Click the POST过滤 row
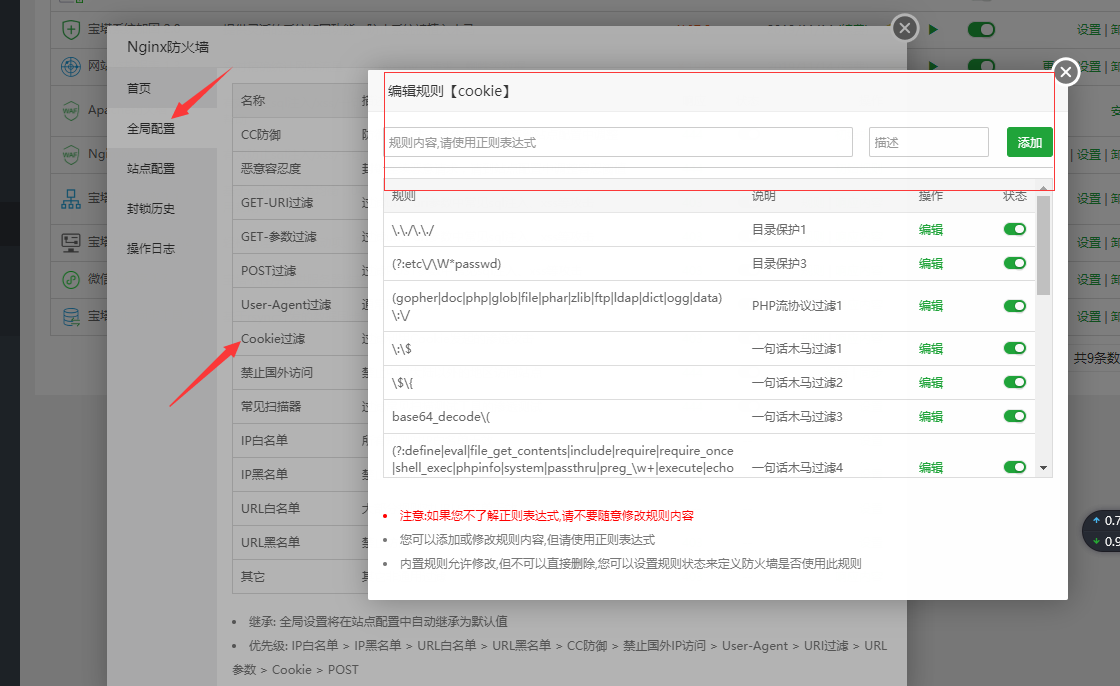 [300, 271]
